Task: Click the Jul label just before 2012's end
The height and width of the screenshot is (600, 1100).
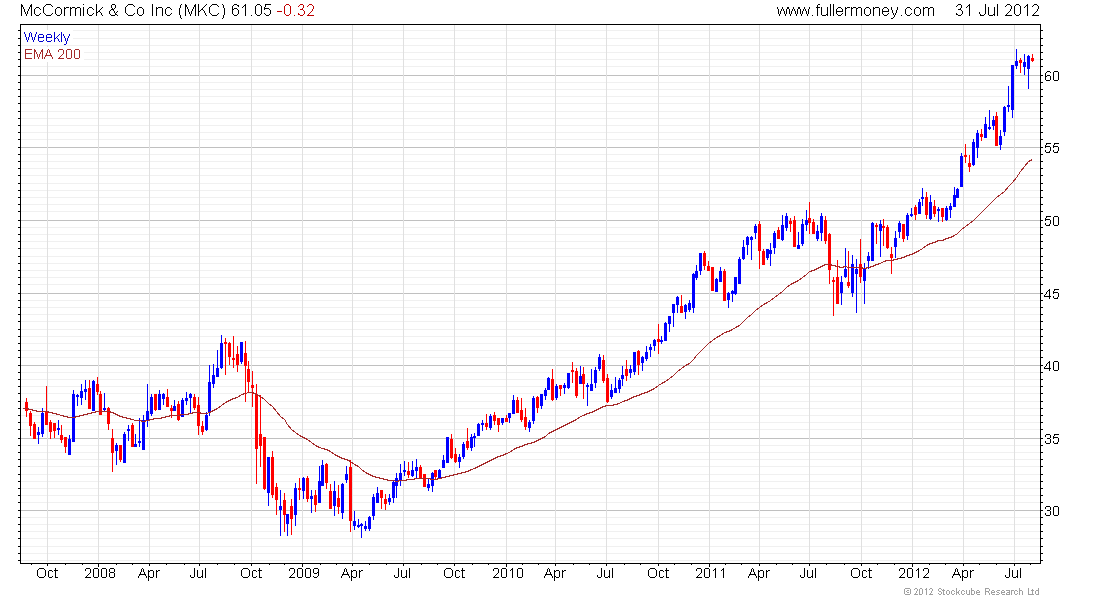Action: coord(1012,573)
